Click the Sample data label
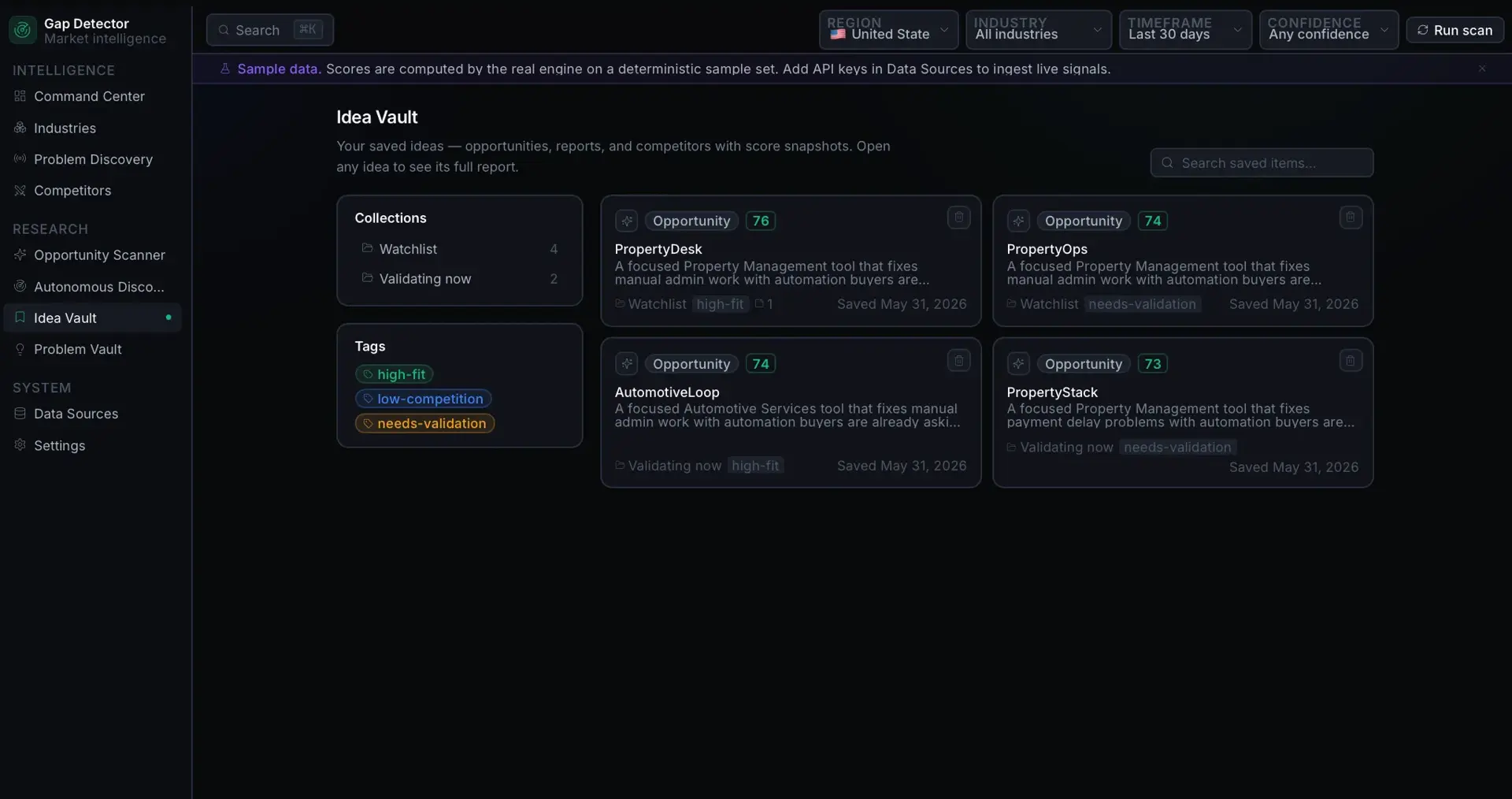Screen dimensions: 1512x799 [279, 69]
